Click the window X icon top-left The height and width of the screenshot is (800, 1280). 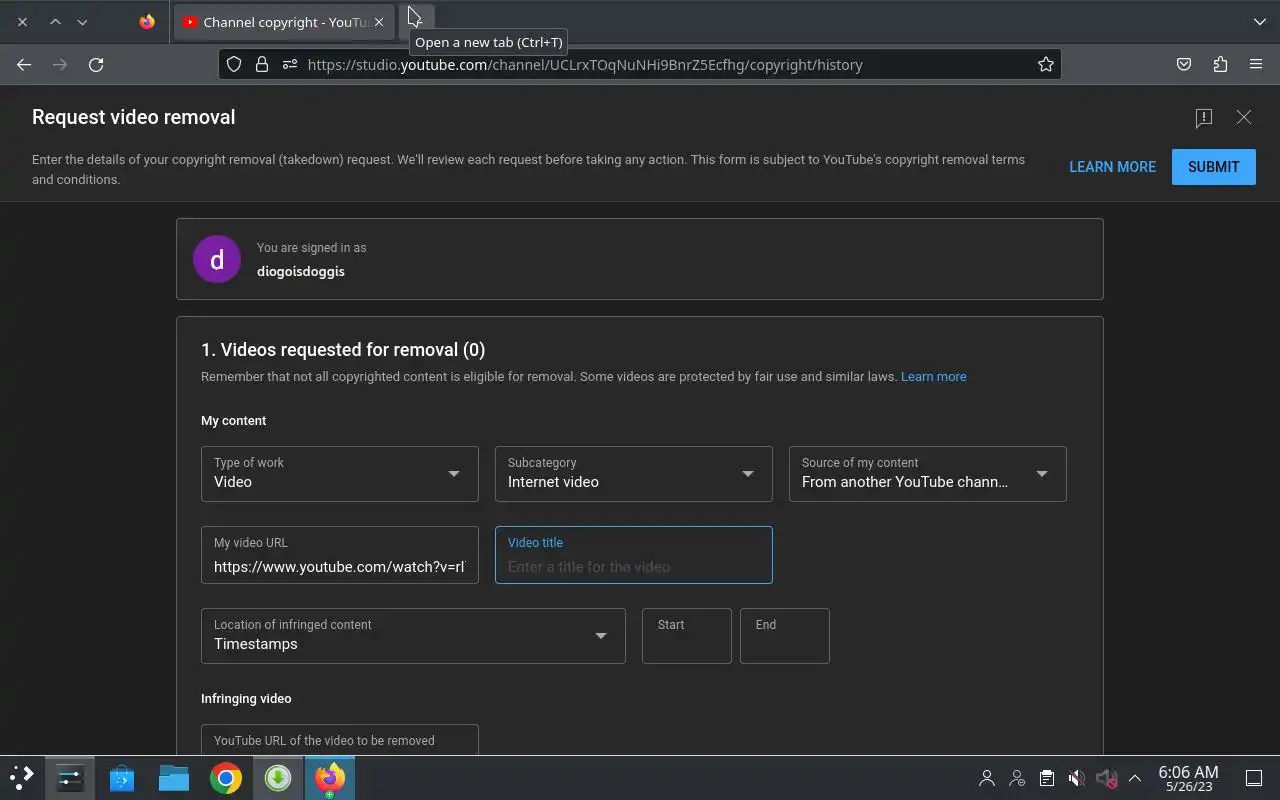pos(22,22)
